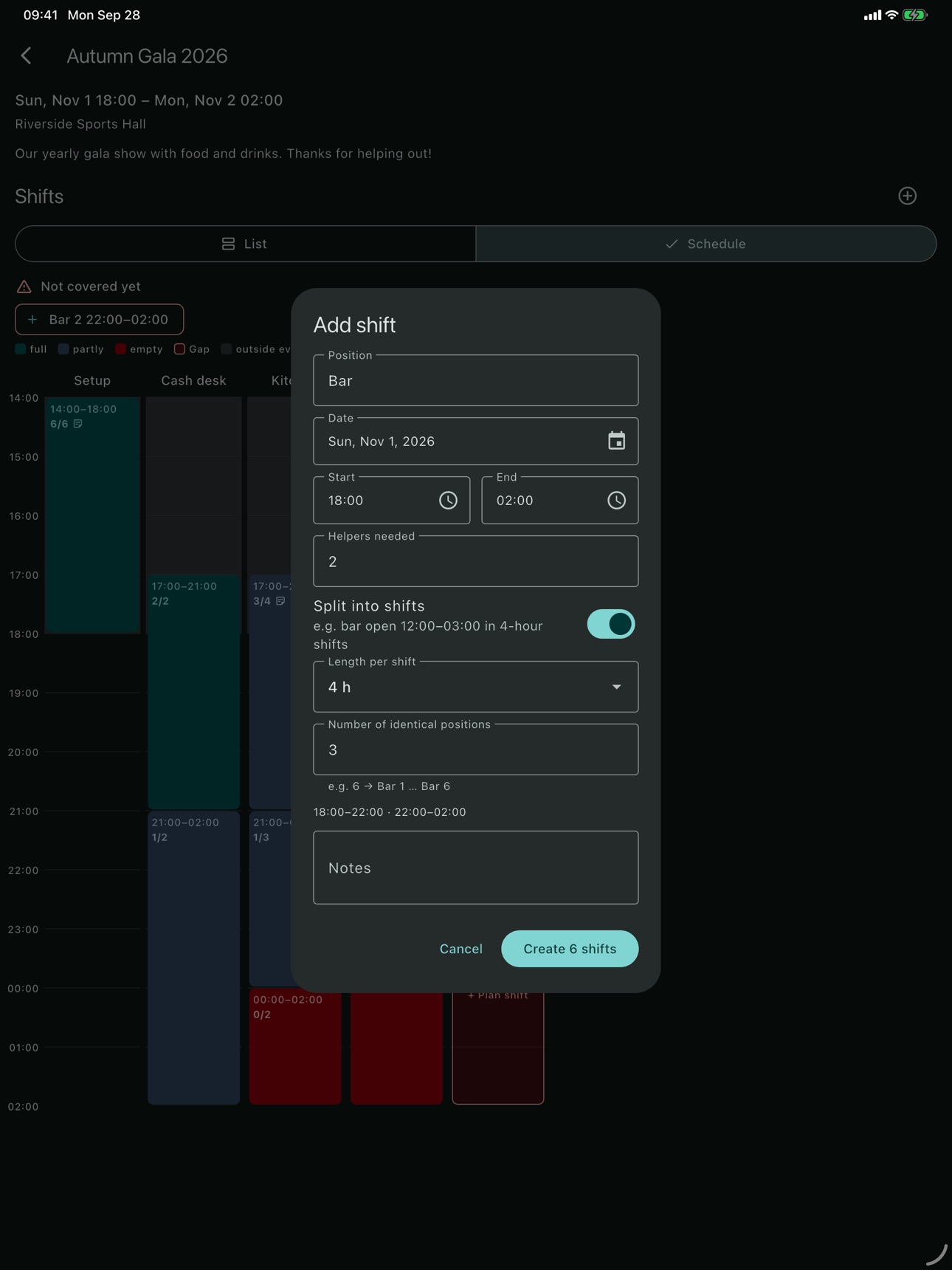
Task: Expand the Length per shift dropdown
Action: [x=476, y=687]
